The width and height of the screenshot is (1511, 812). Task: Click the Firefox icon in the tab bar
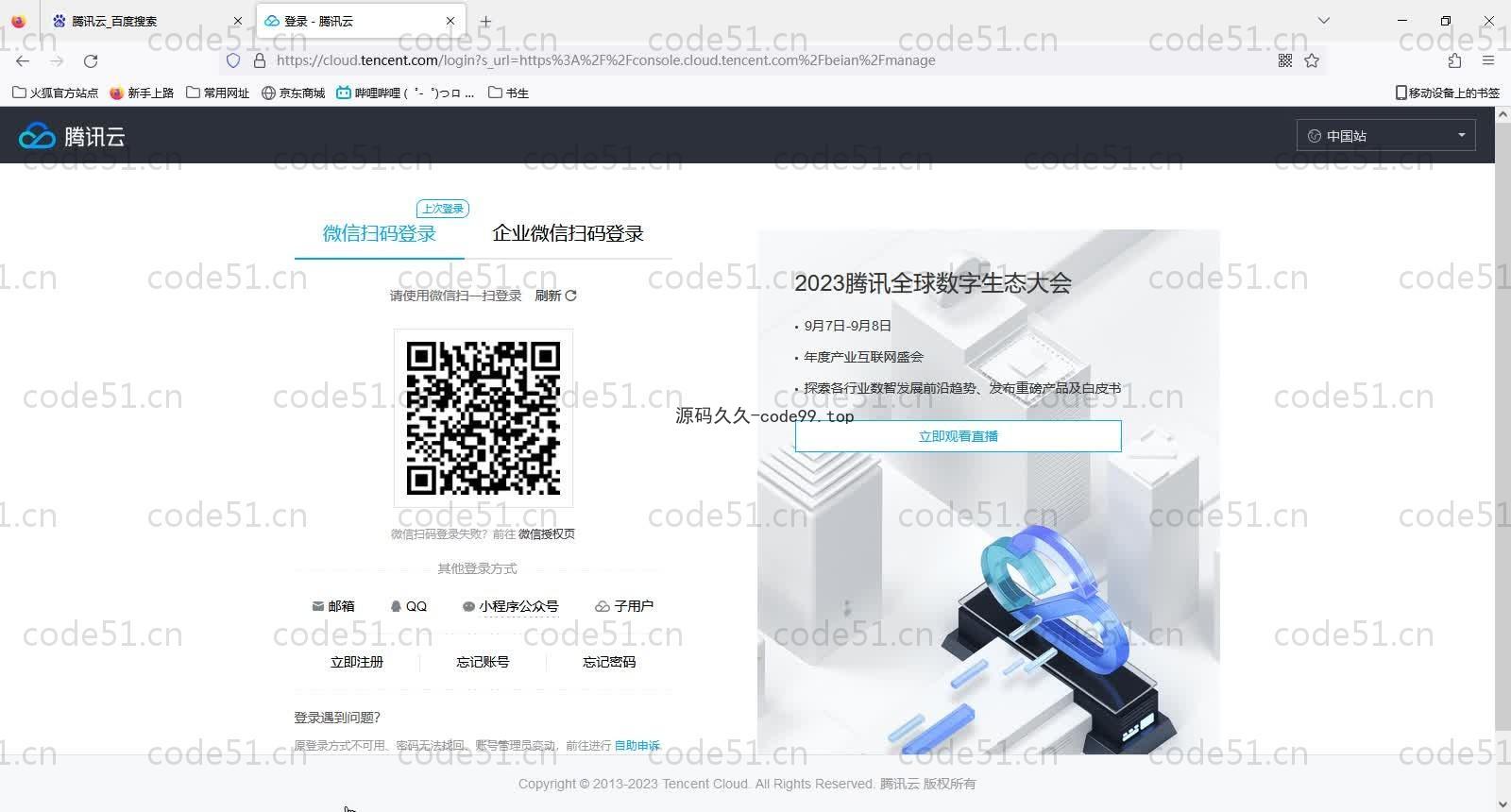18,21
